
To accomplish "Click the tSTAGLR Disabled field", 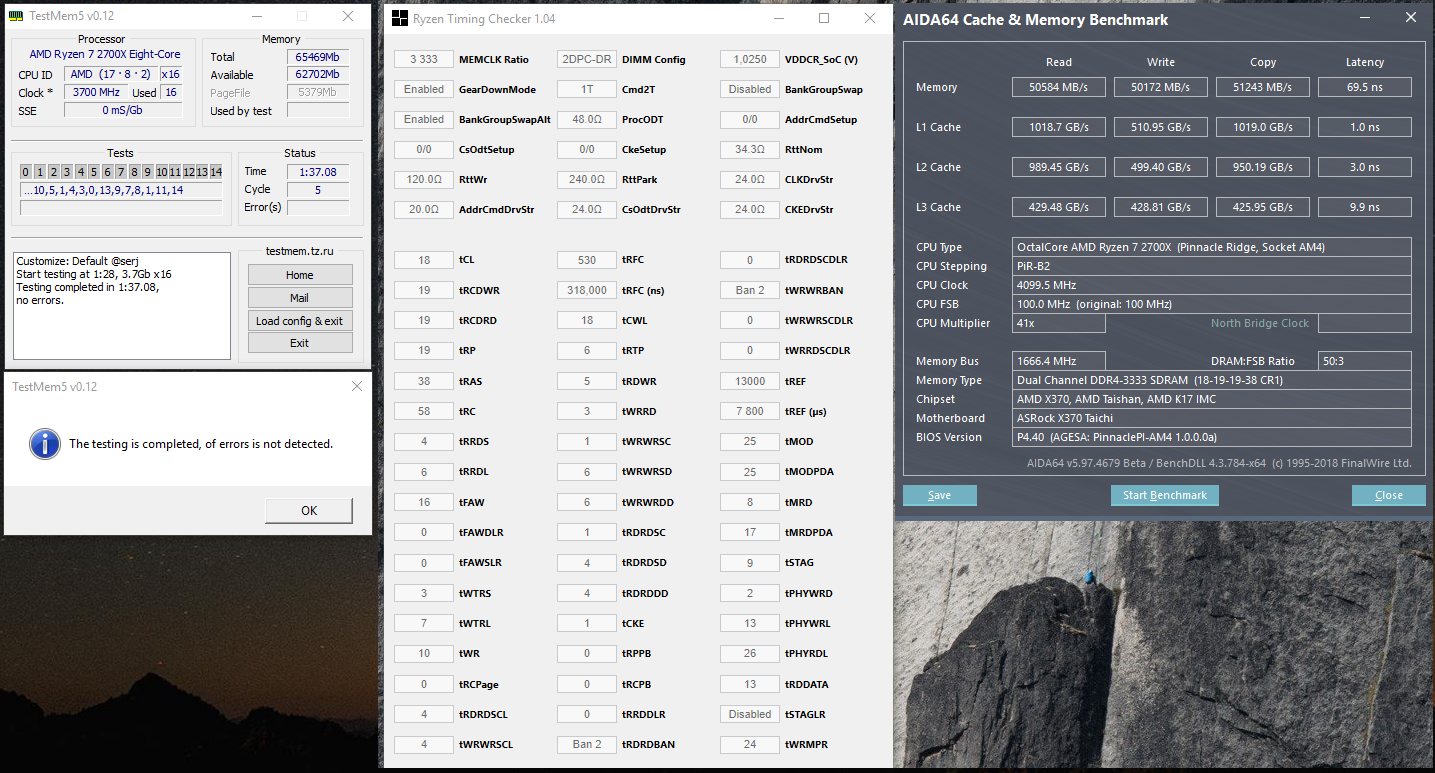I will pyautogui.click(x=750, y=714).
